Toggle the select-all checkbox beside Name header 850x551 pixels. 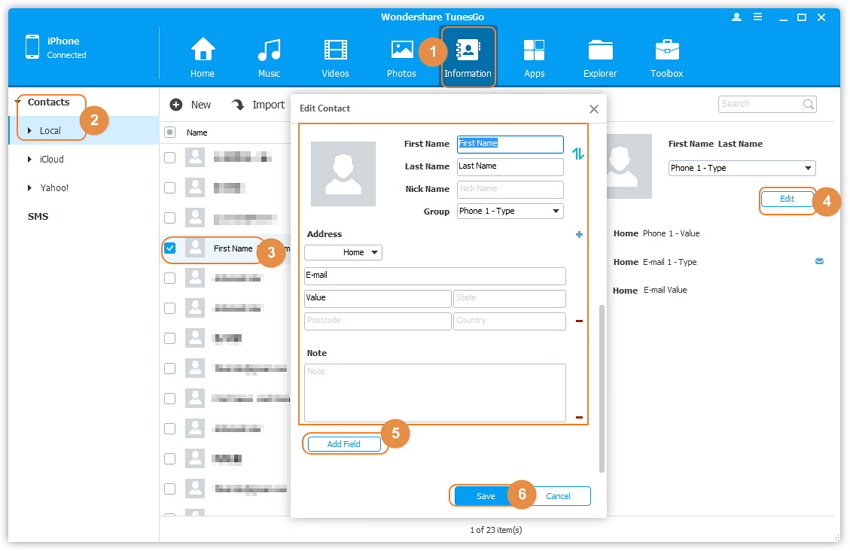tap(170, 132)
